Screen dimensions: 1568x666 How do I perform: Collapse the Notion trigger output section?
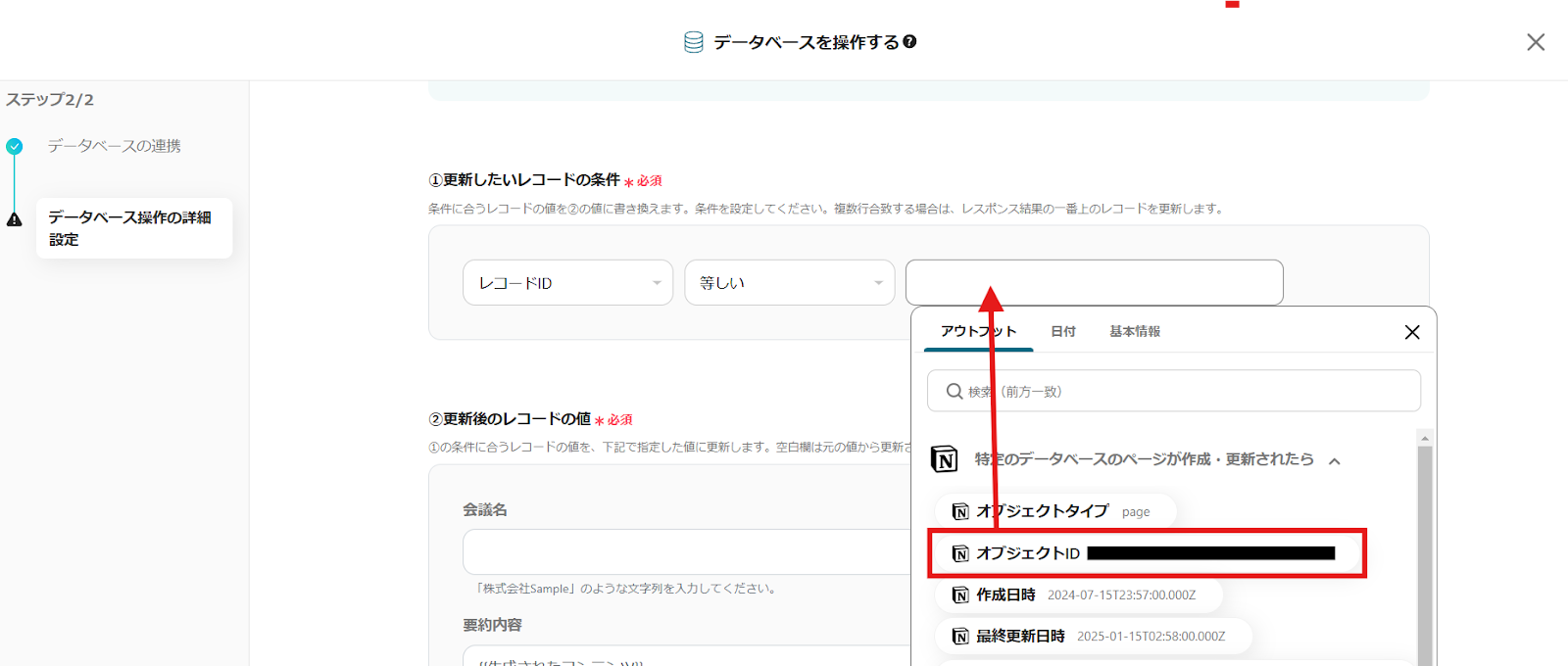(x=1334, y=460)
